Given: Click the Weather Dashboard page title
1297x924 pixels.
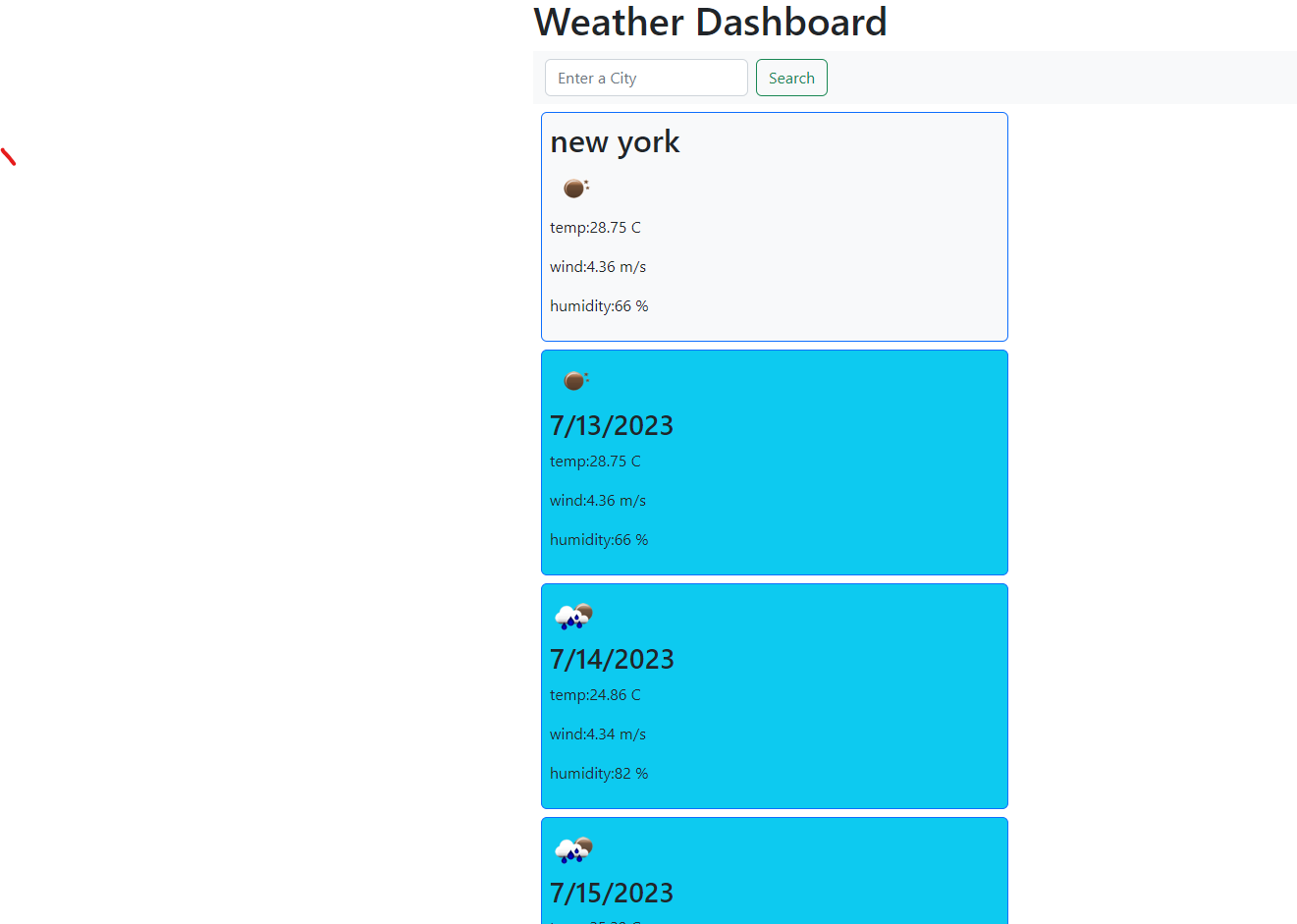Looking at the screenshot, I should tap(710, 22).
